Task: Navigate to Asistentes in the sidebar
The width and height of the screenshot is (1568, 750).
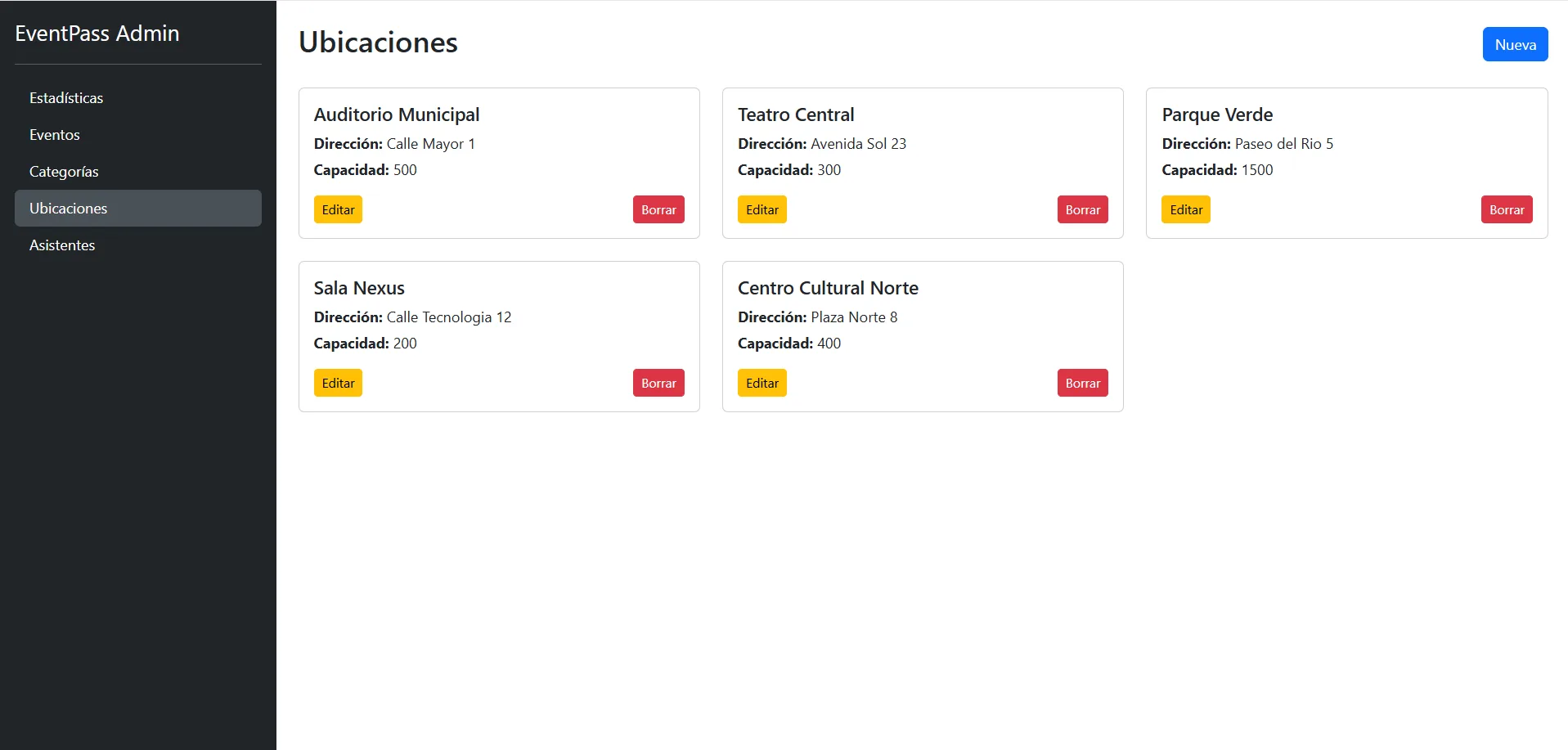Action: tap(138, 245)
